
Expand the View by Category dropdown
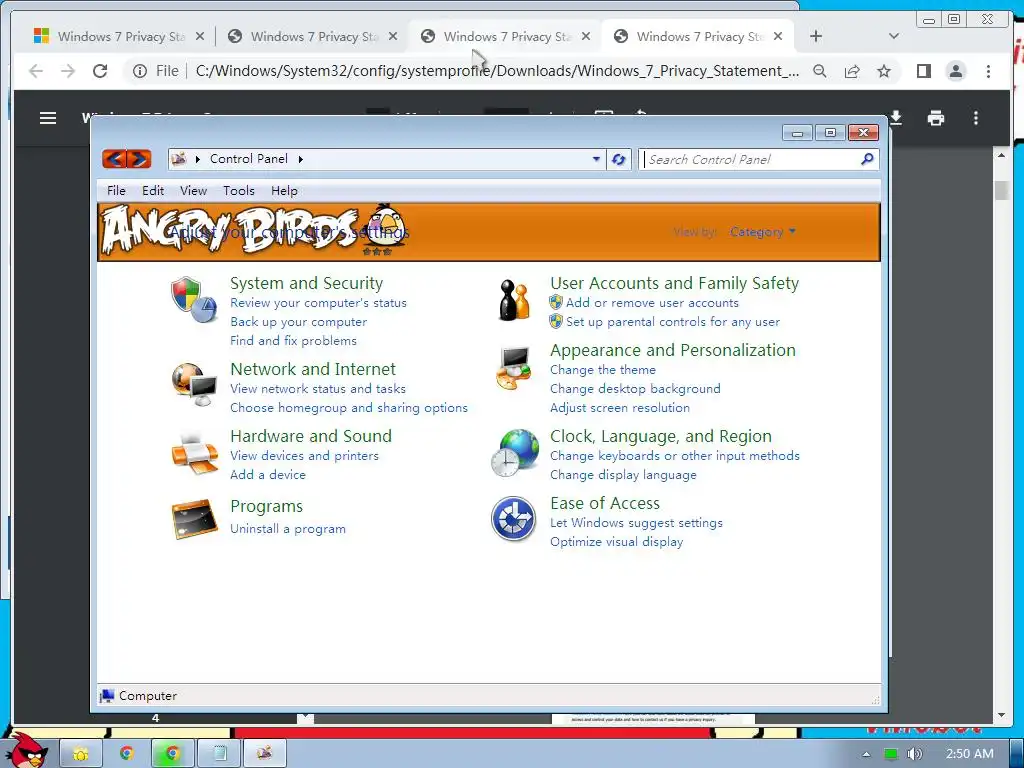pos(763,232)
